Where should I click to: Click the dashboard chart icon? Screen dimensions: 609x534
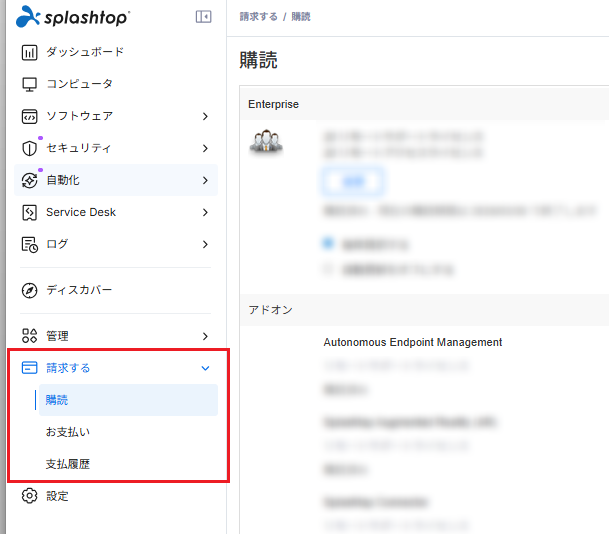click(30, 52)
